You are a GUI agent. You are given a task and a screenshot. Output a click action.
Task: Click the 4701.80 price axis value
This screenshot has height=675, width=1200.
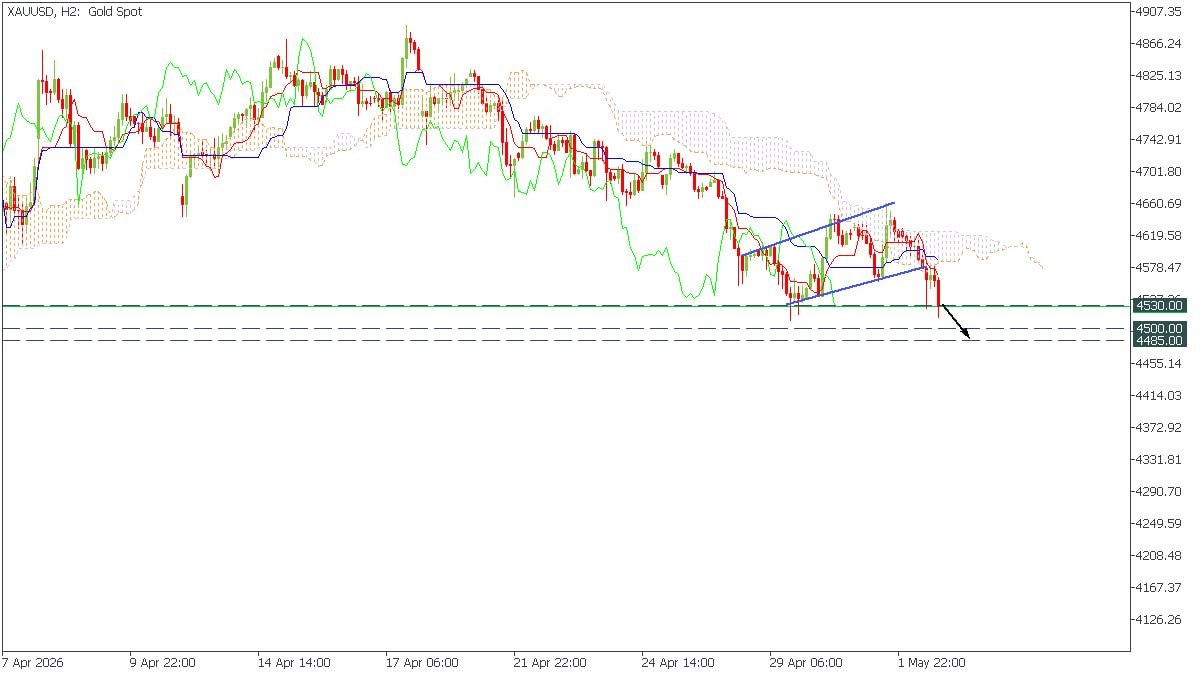click(1160, 172)
